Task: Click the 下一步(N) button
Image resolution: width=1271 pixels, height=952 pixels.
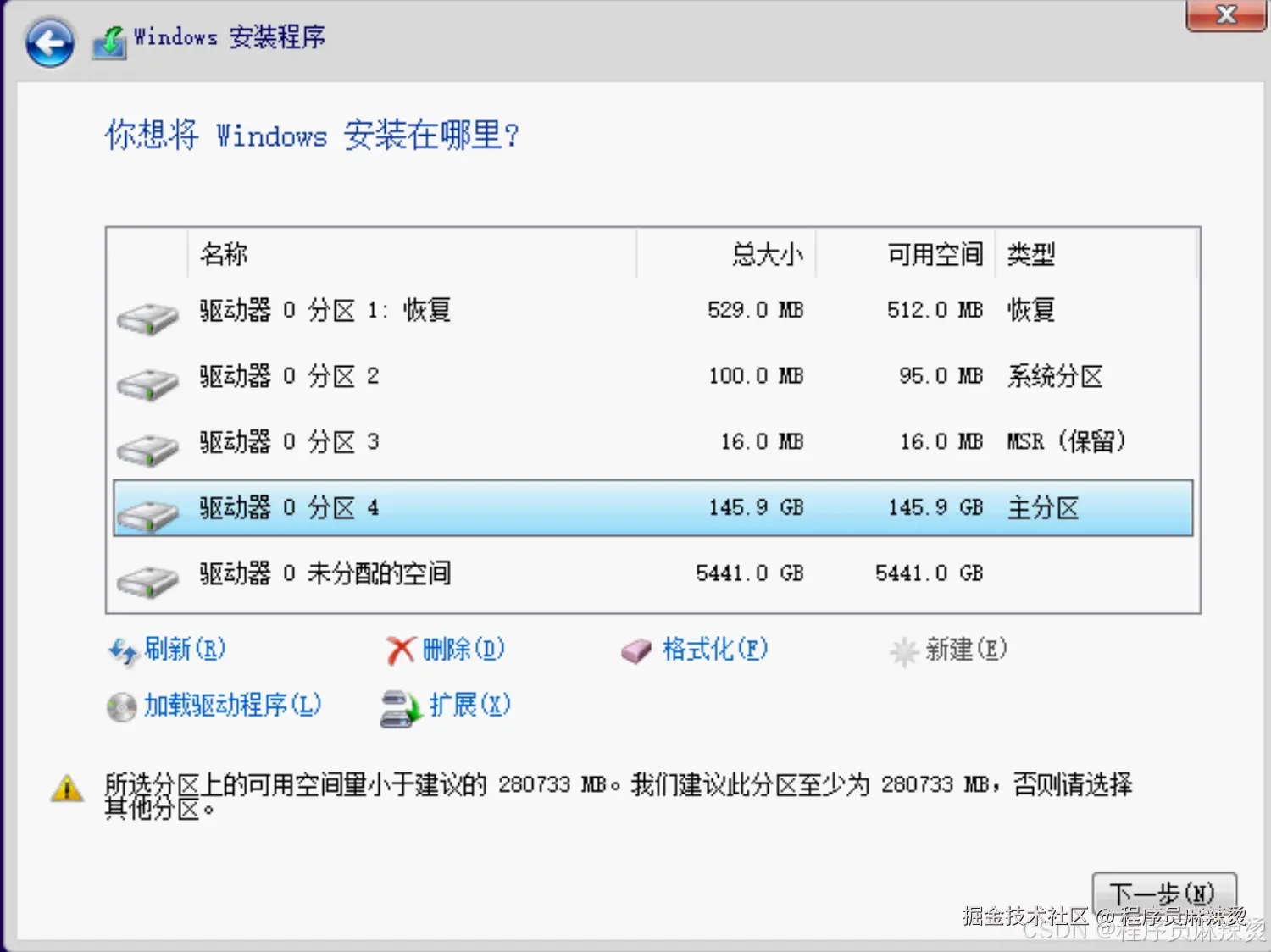Action: coord(1164,894)
